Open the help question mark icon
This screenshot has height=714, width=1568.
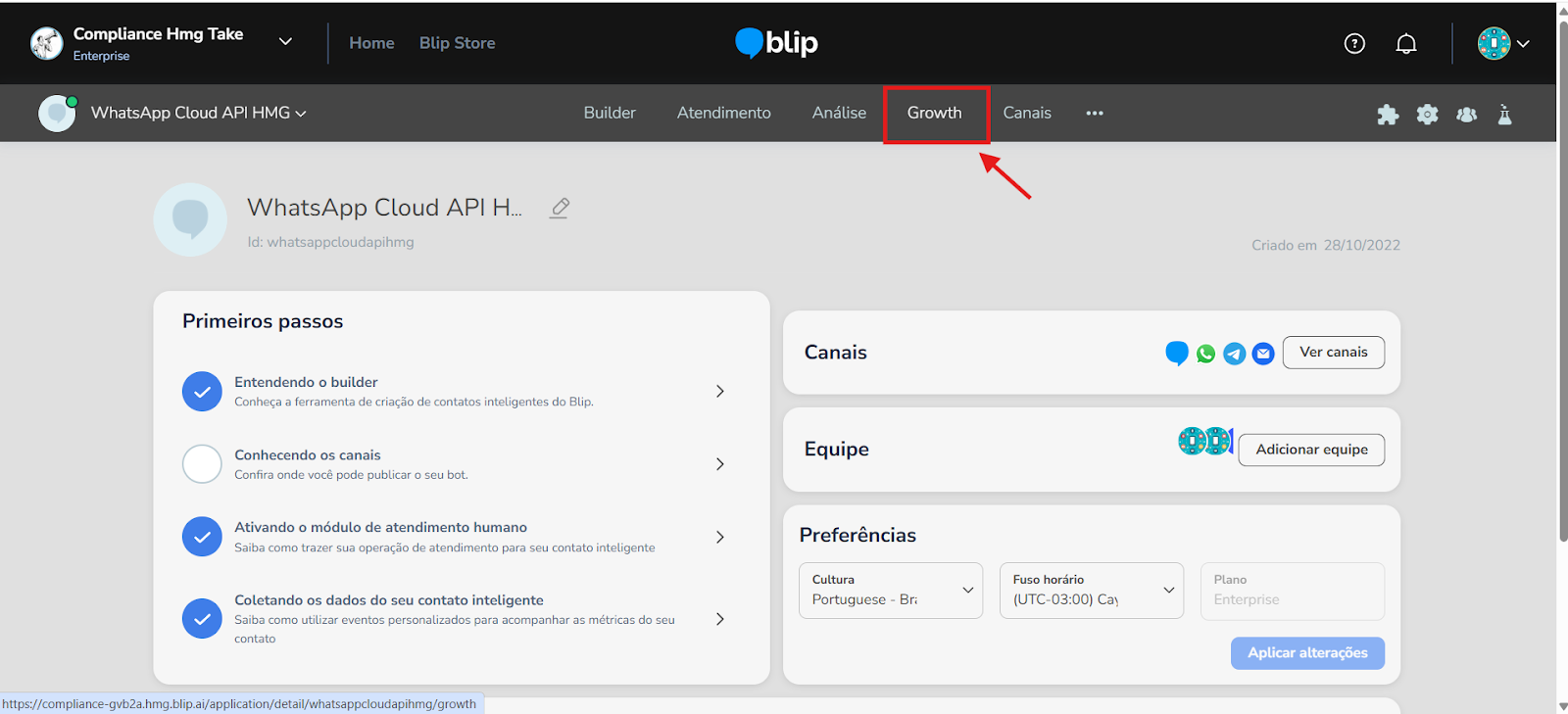point(1354,43)
